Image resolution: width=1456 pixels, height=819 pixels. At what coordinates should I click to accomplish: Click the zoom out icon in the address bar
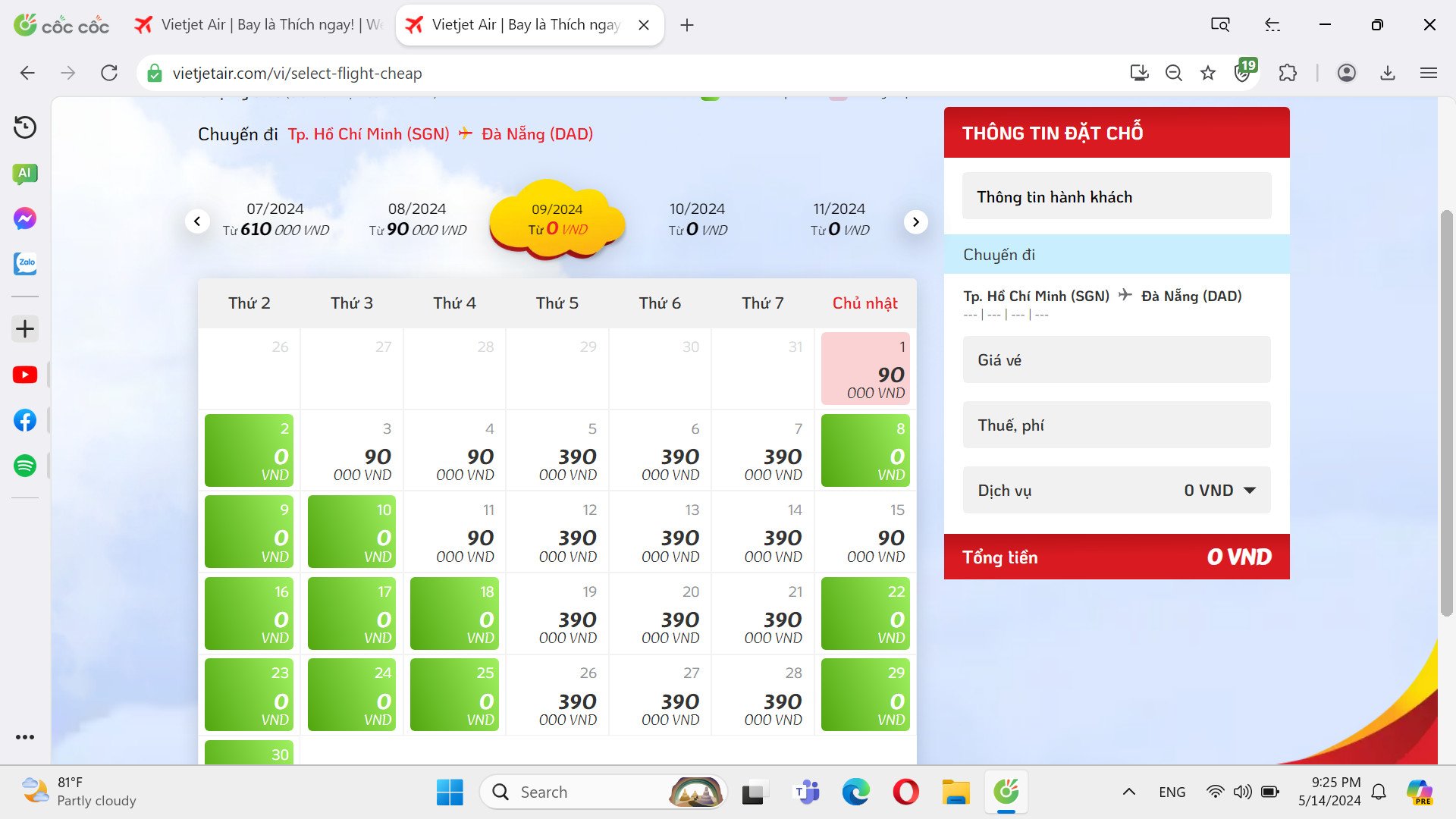coord(1173,73)
